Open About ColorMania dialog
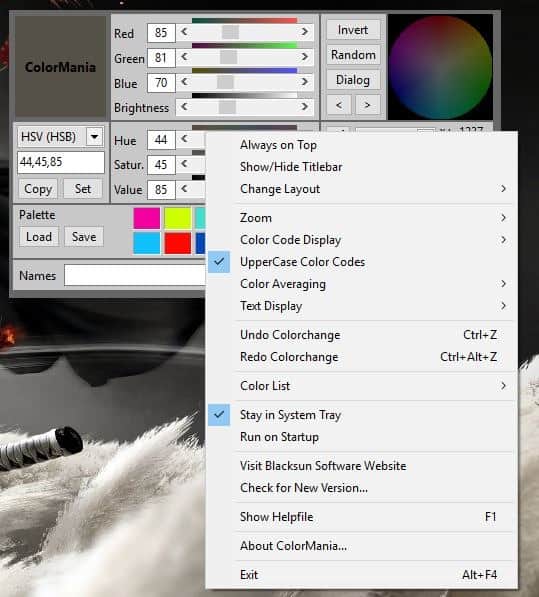 pos(361,546)
